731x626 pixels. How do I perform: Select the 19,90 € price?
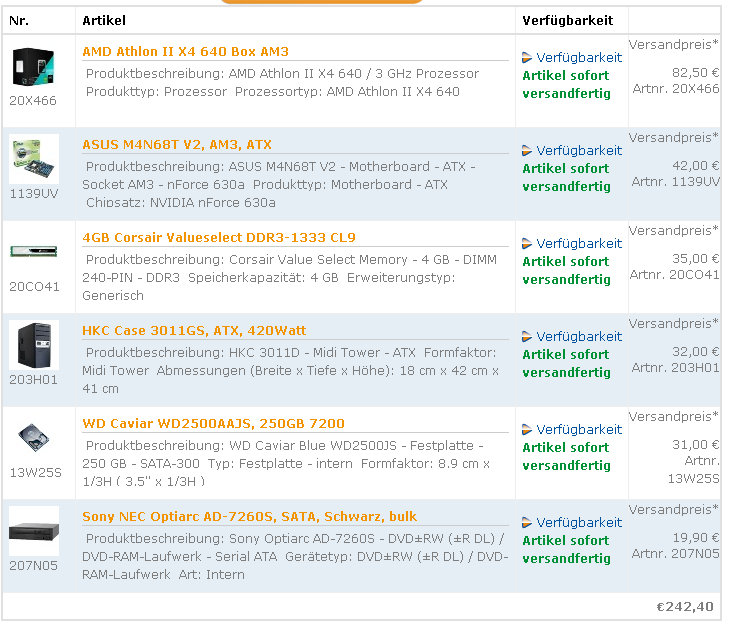pyautogui.click(x=696, y=537)
